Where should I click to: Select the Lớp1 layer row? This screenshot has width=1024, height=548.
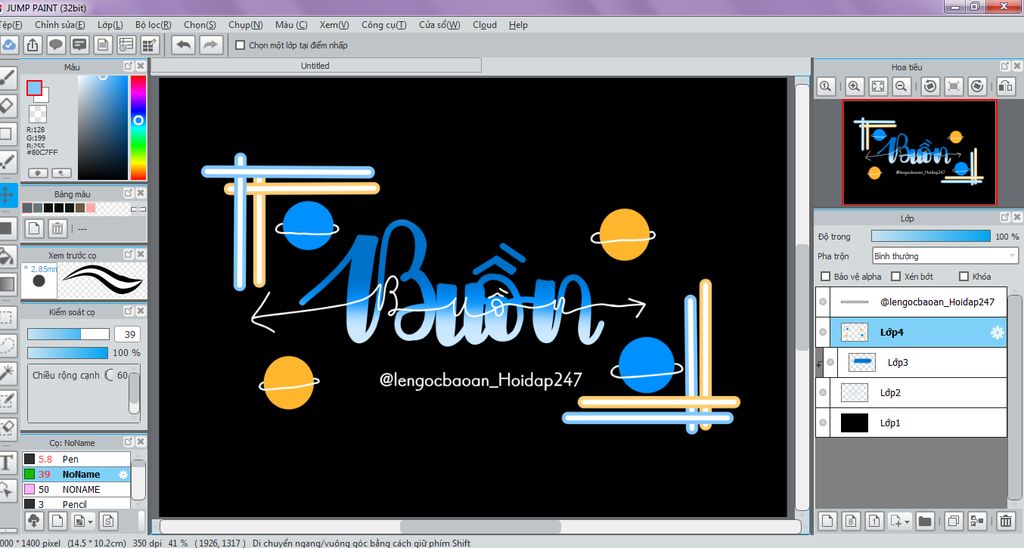(911, 423)
